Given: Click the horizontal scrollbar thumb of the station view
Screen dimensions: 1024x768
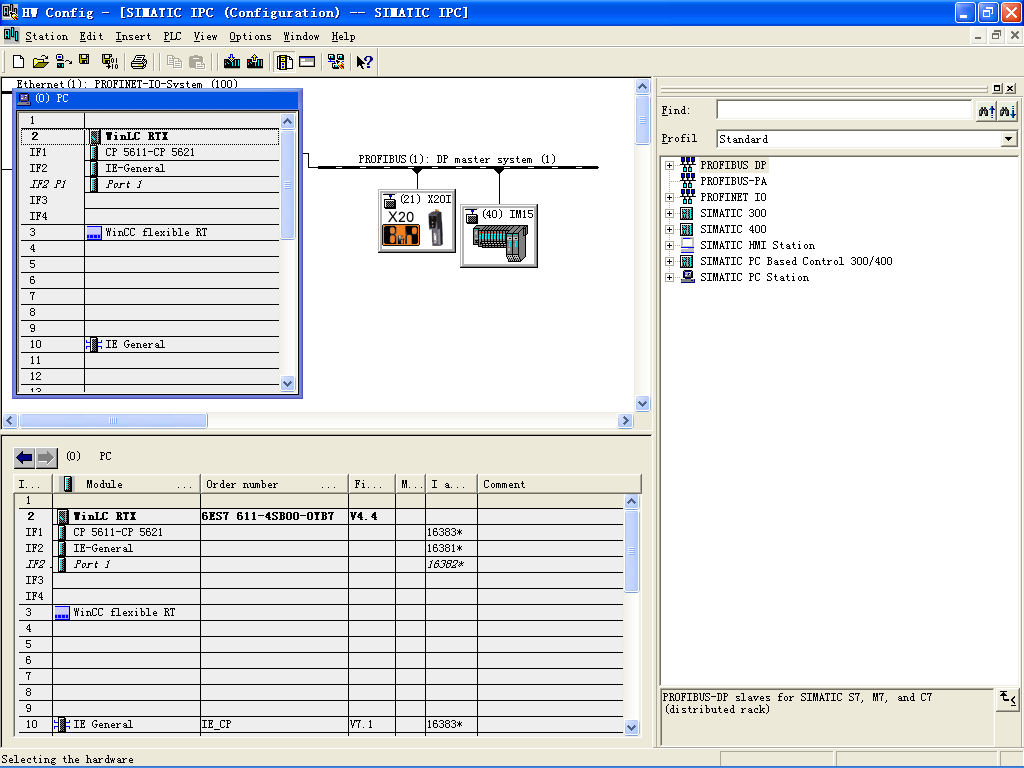Looking at the screenshot, I should [x=113, y=421].
